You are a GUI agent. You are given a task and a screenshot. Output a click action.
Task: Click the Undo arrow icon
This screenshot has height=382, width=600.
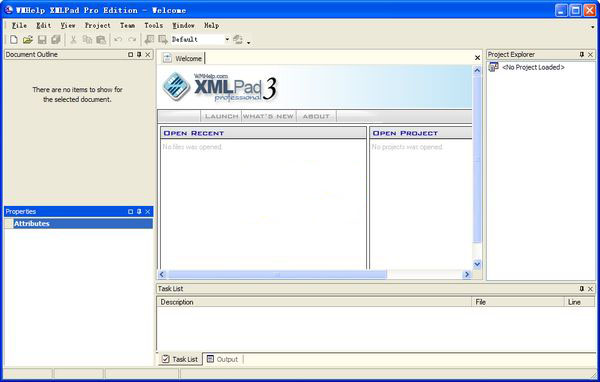pyautogui.click(x=118, y=39)
